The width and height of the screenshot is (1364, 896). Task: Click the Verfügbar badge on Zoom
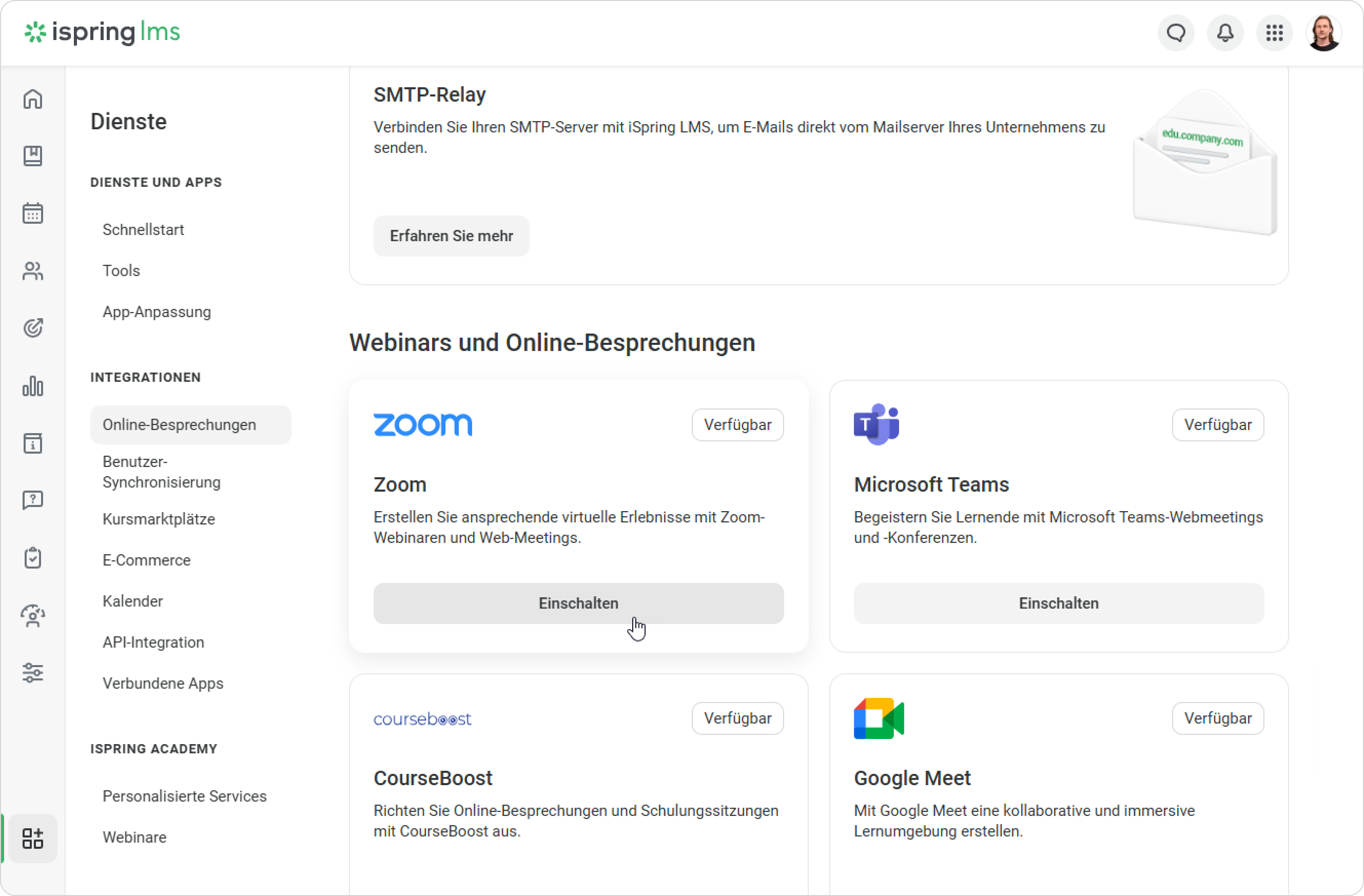[x=737, y=425]
